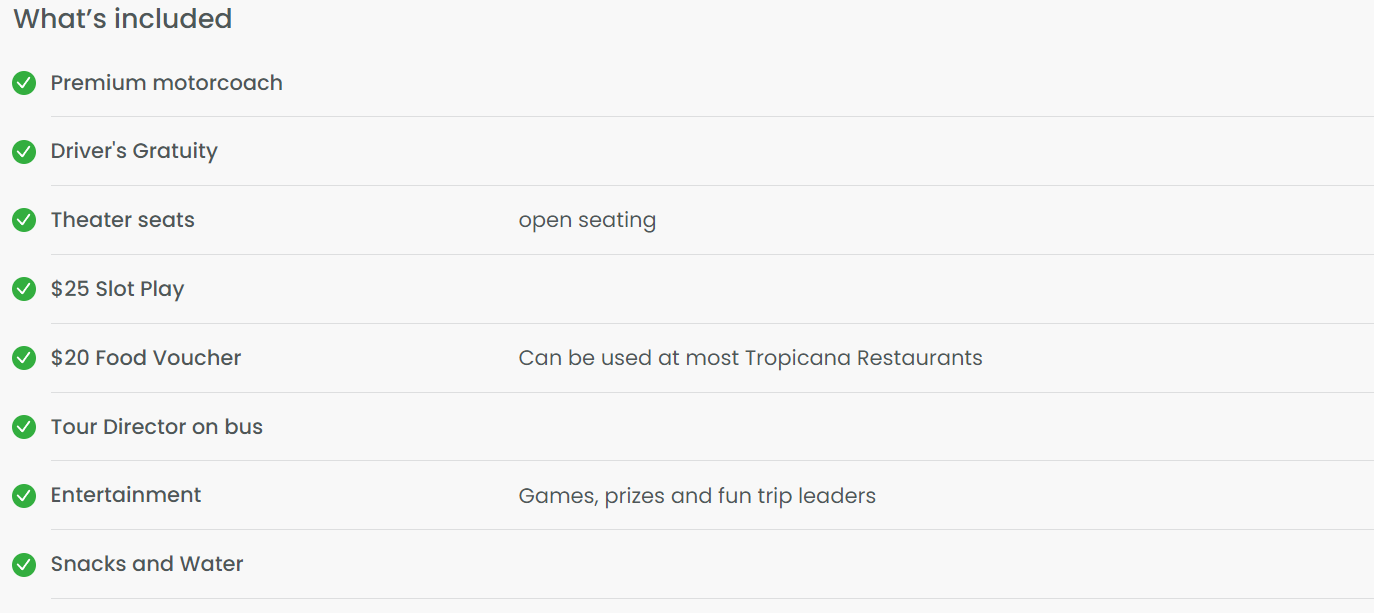Select the Theater seats item label
The image size is (1374, 613).
pyautogui.click(x=123, y=220)
